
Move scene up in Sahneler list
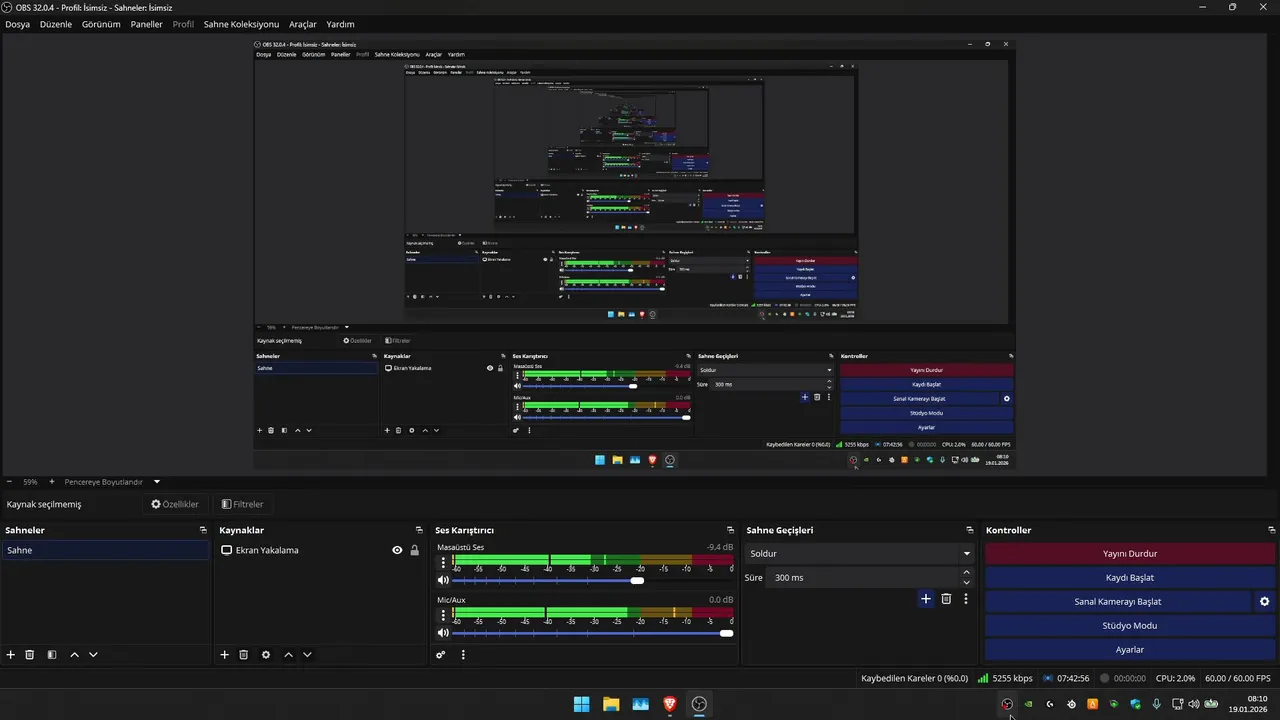(x=74, y=655)
